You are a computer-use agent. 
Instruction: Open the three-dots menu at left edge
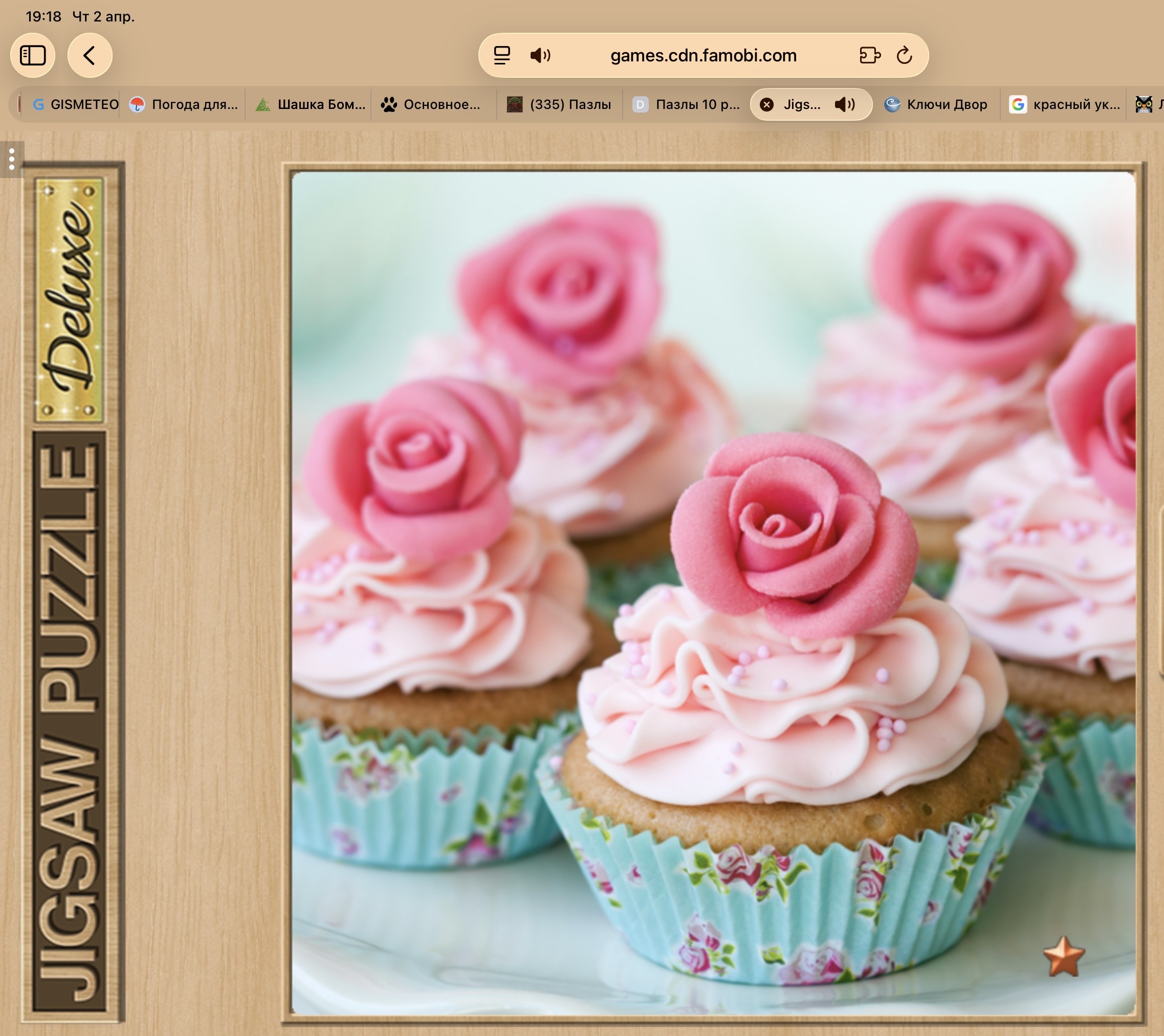[x=11, y=160]
